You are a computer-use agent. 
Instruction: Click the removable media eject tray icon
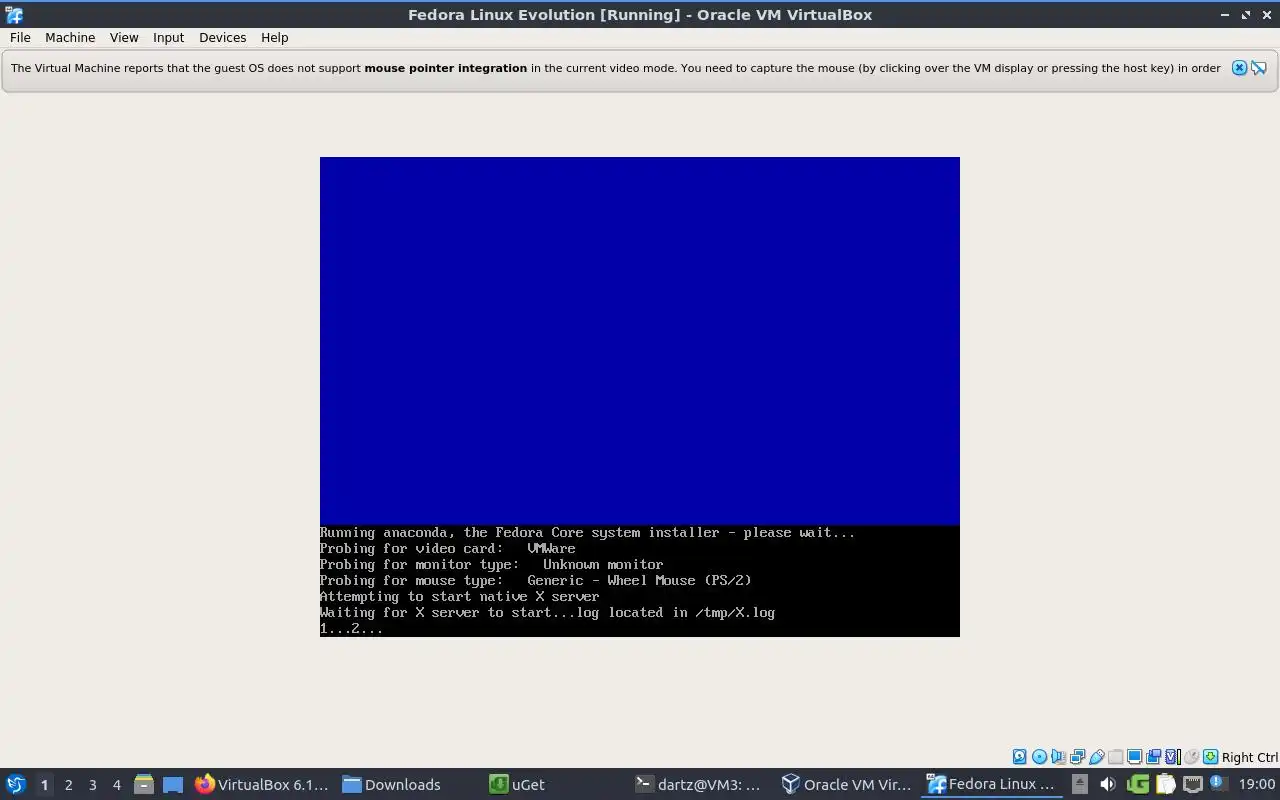coord(1080,784)
